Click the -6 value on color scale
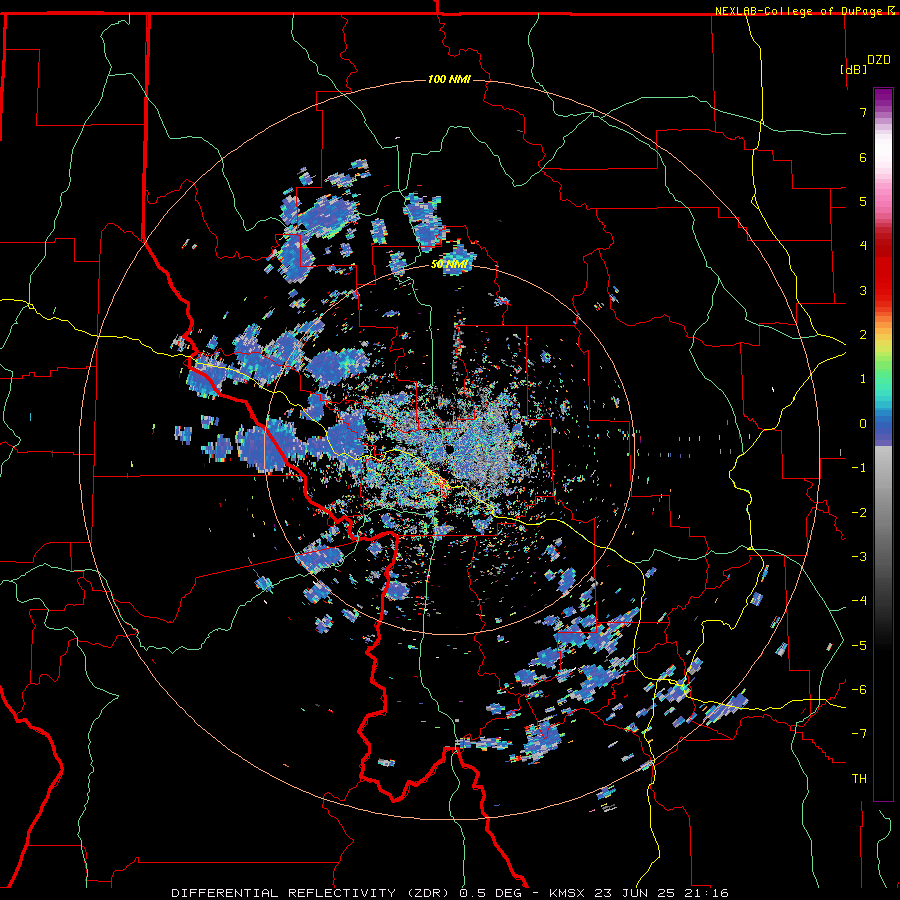Image resolution: width=900 pixels, height=900 pixels. (859, 690)
